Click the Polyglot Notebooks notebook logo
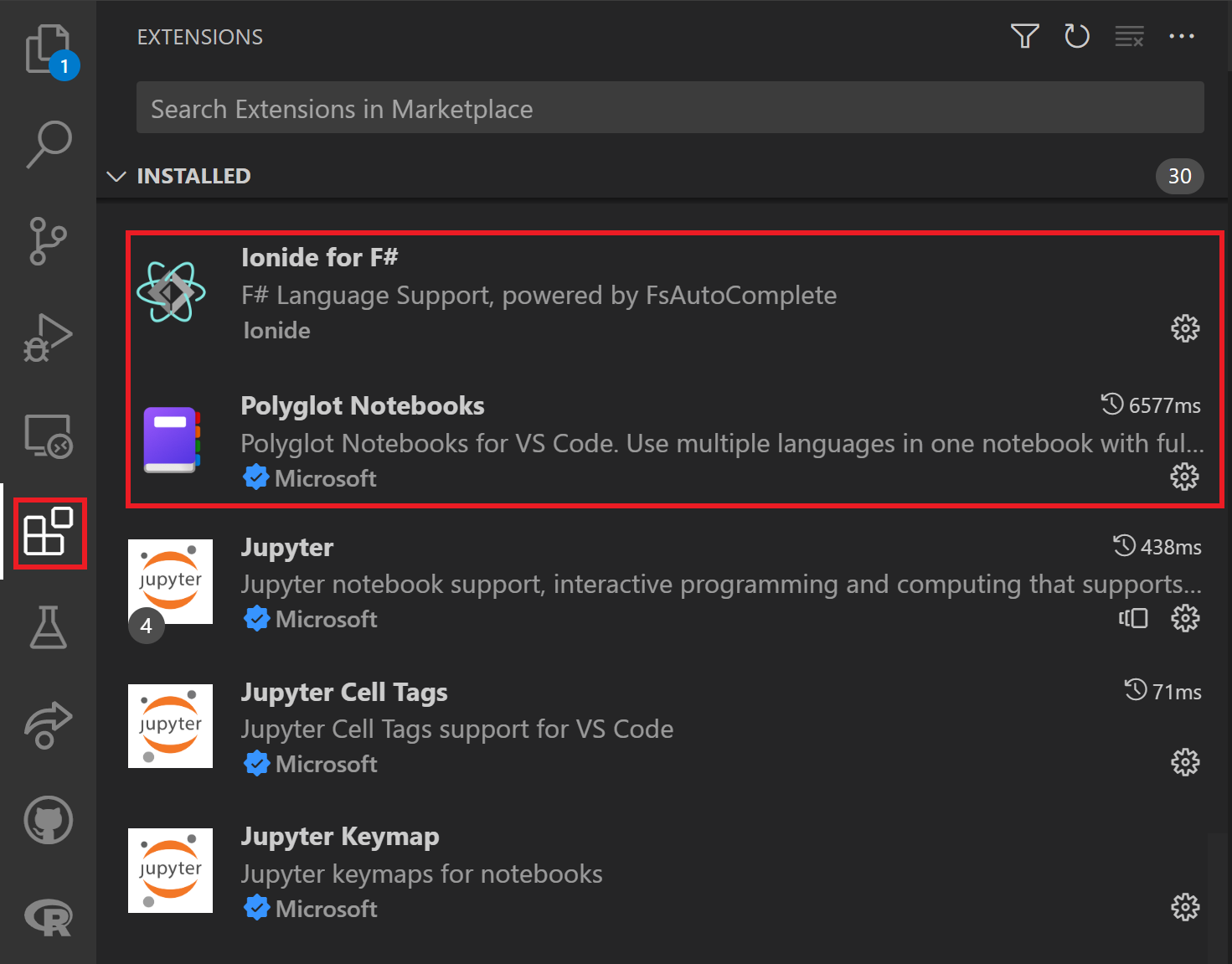The image size is (1232, 964). 172,440
